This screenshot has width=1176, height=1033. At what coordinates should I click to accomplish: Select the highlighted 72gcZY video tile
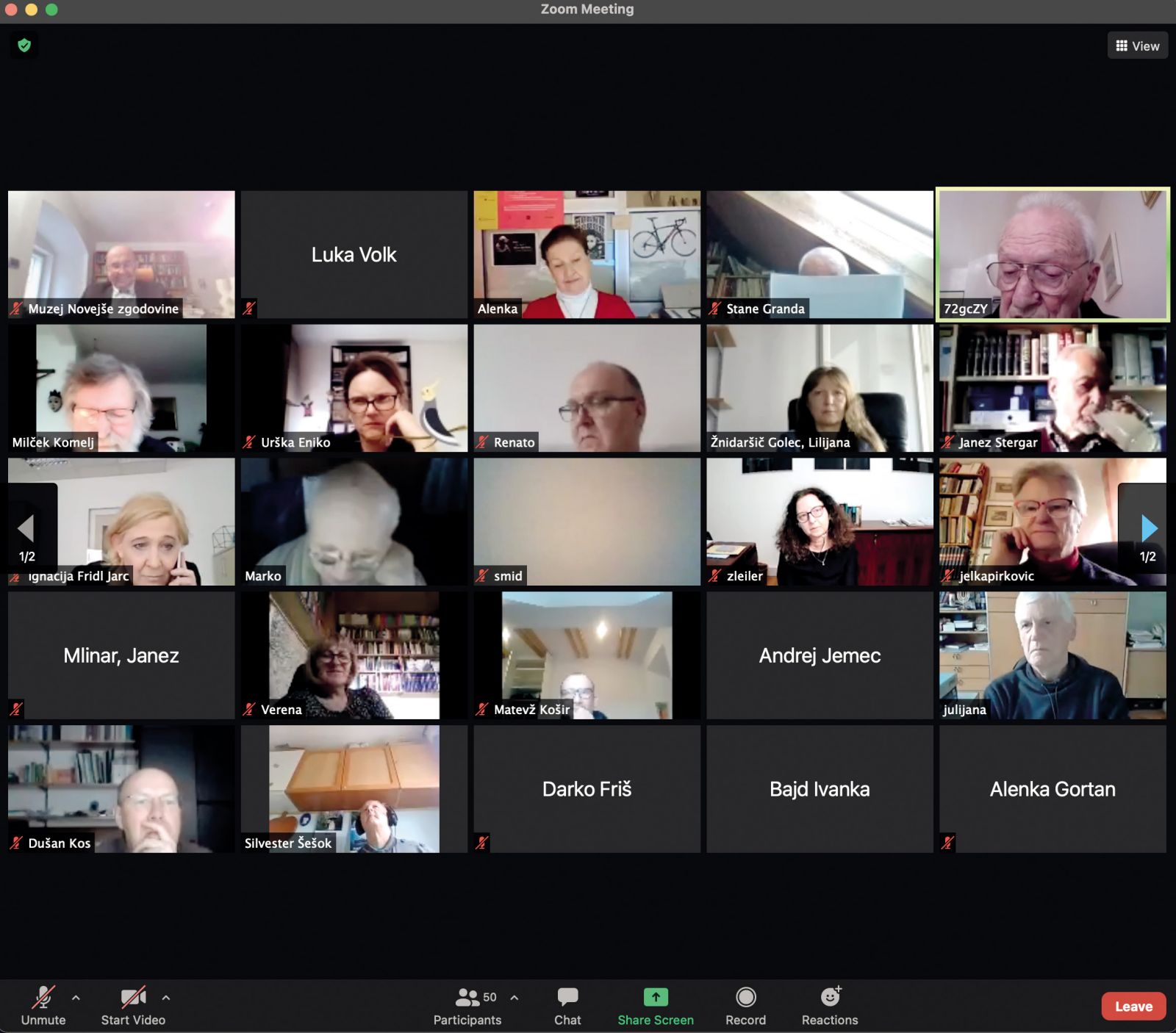point(1053,254)
